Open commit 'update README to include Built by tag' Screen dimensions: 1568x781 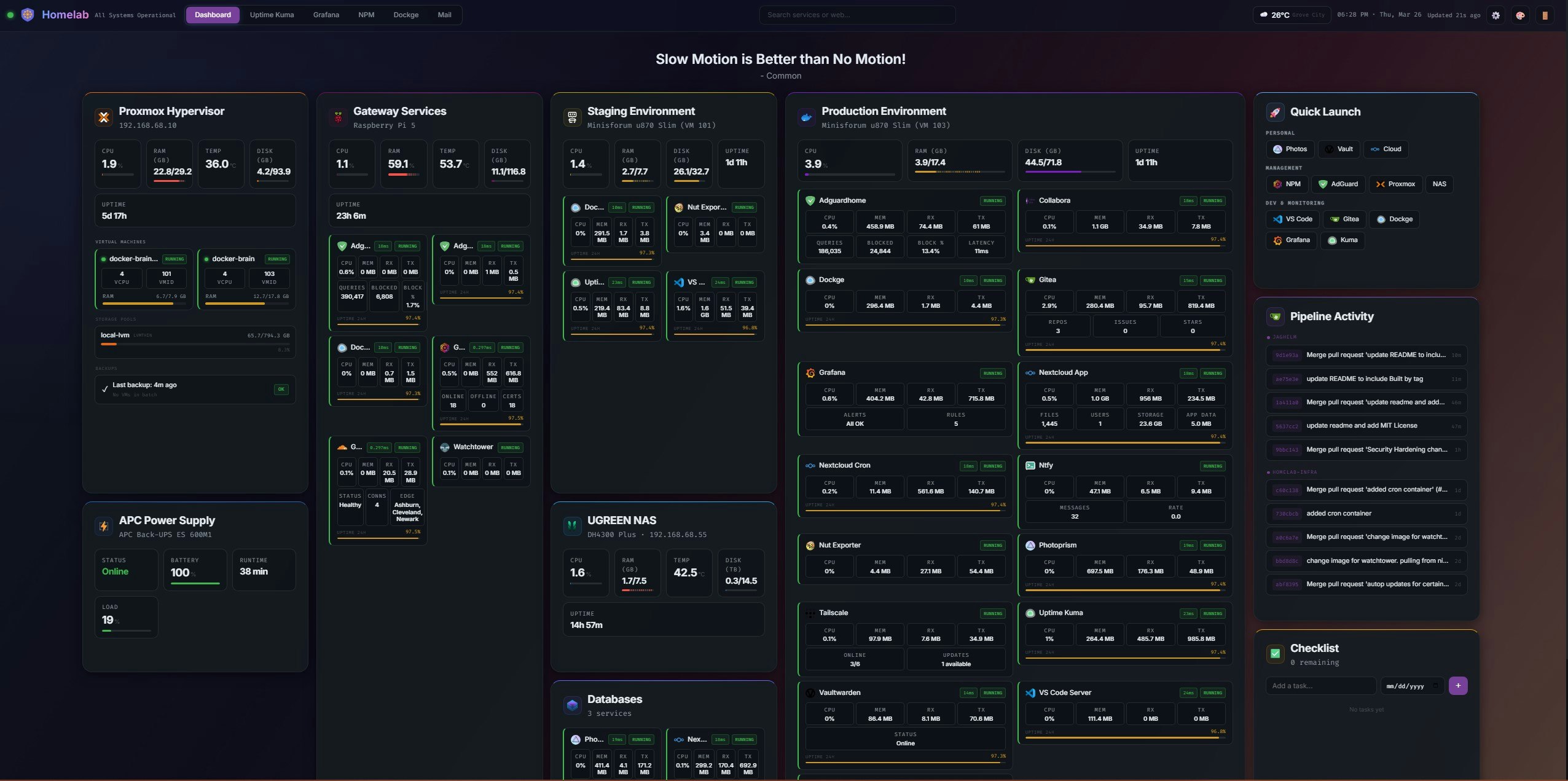pyautogui.click(x=1366, y=379)
